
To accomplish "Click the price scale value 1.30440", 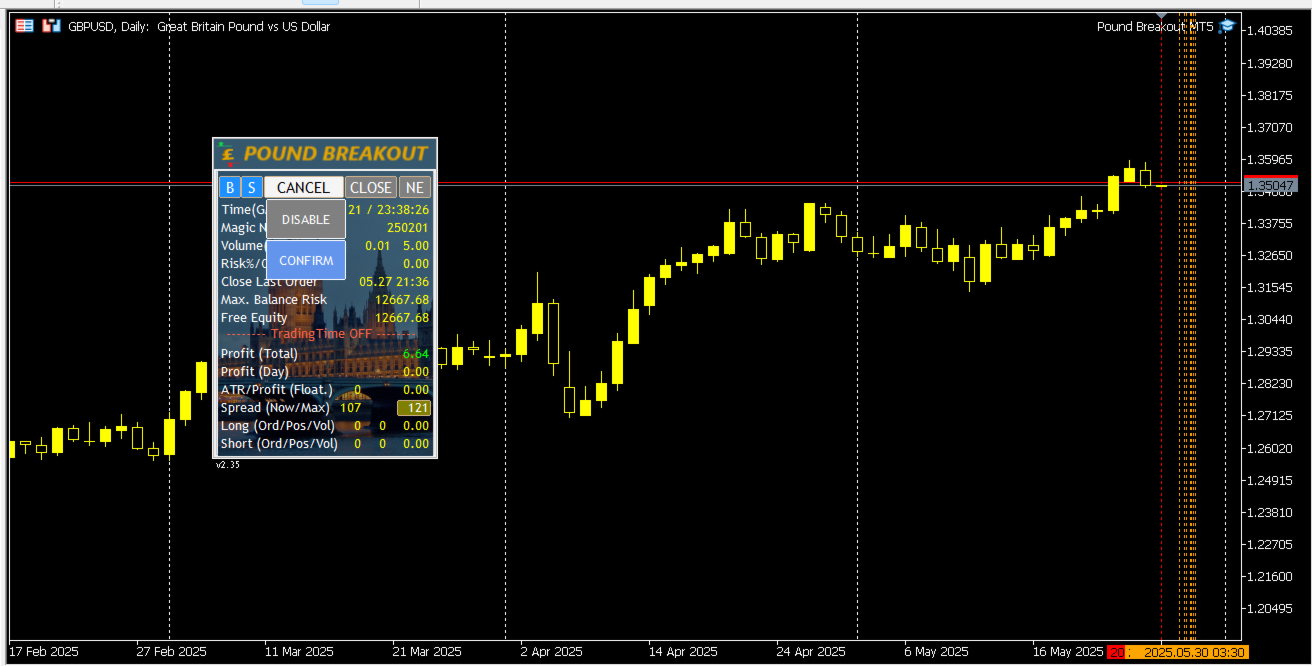I will (x=1270, y=319).
